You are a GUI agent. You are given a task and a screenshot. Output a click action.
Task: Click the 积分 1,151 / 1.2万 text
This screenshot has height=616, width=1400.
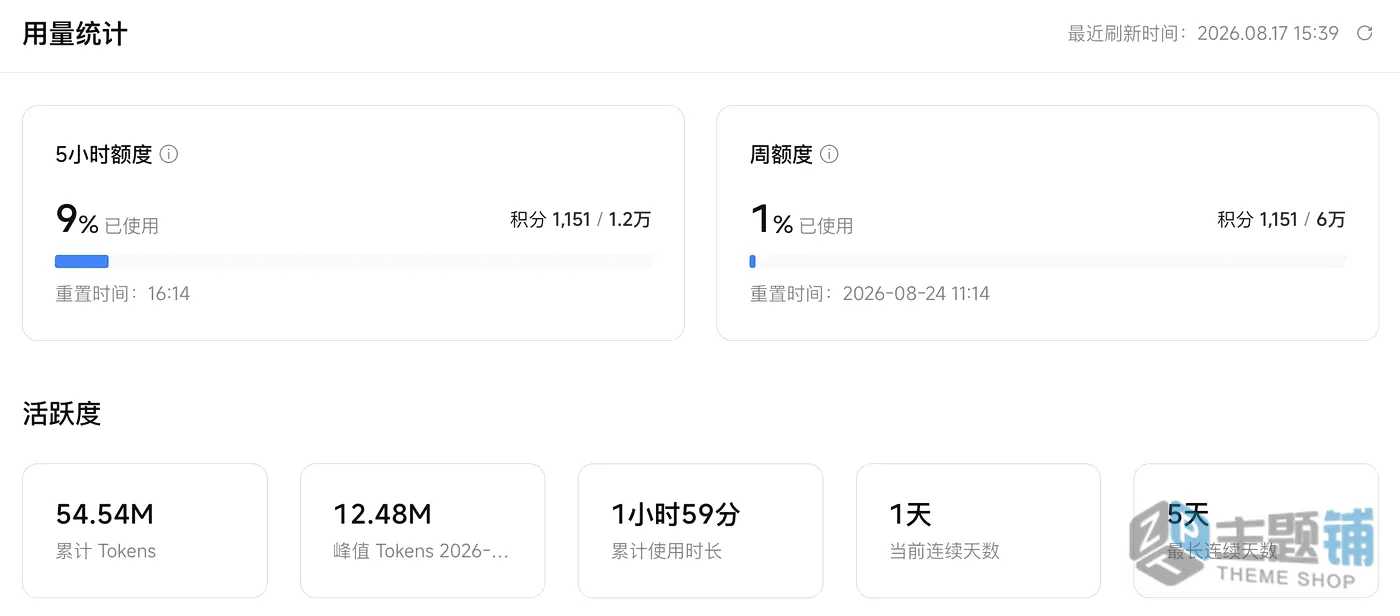click(x=581, y=220)
